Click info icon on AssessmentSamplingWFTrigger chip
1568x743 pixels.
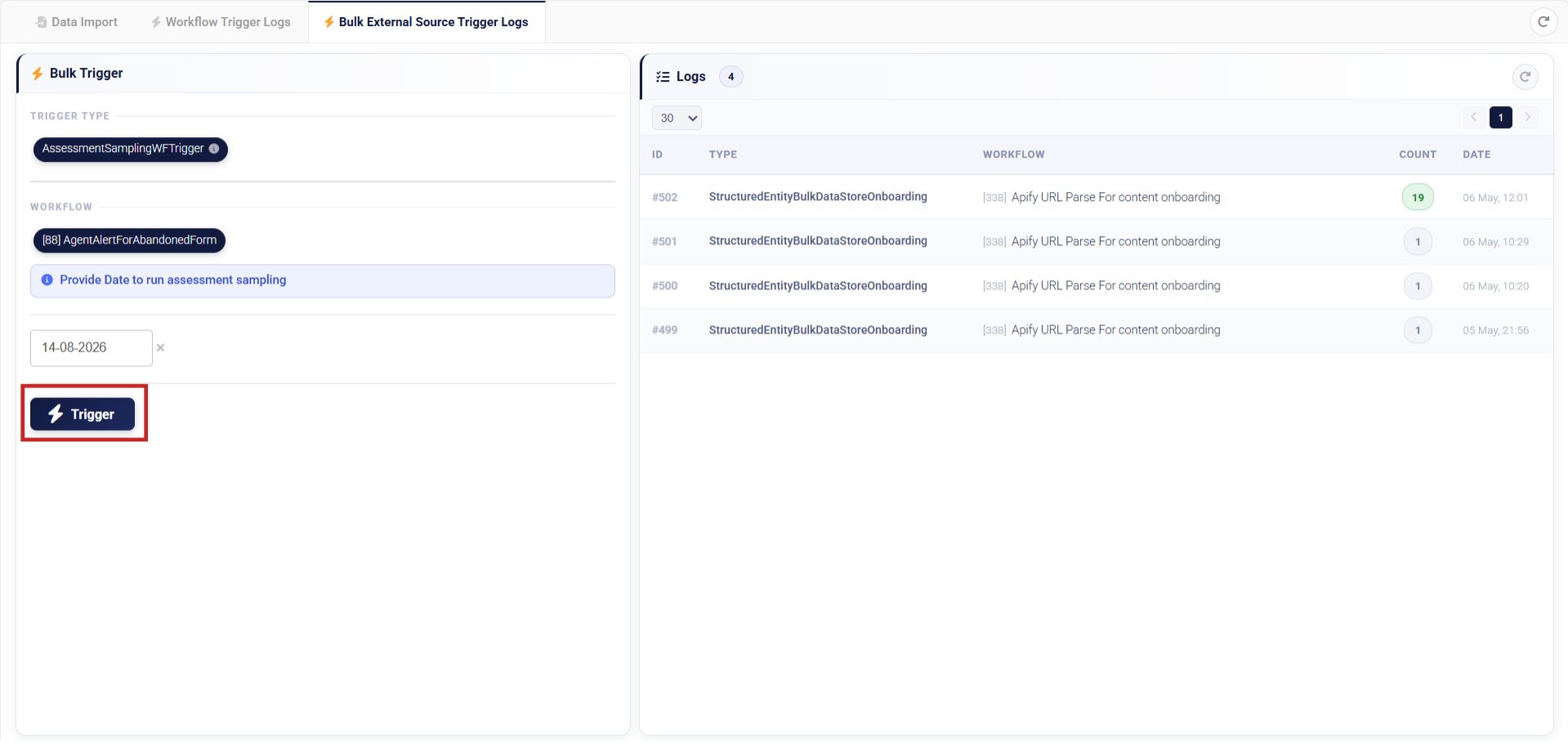(x=214, y=149)
